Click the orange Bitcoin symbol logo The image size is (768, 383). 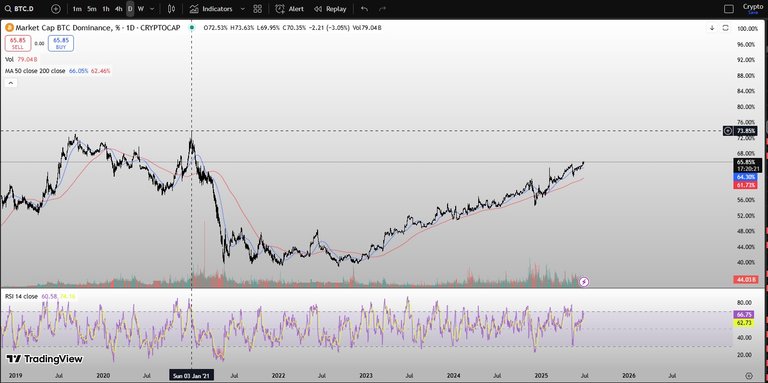(9, 28)
